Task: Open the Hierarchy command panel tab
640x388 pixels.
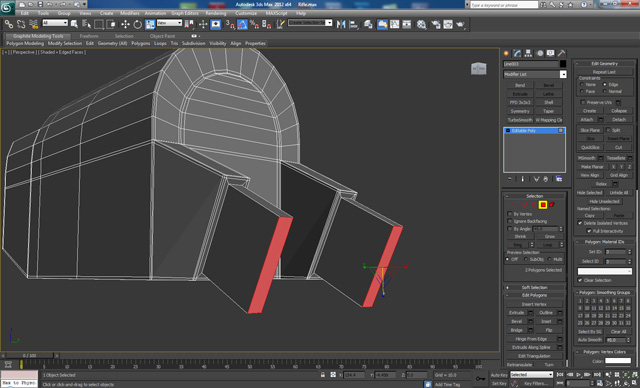Action: (x=528, y=53)
